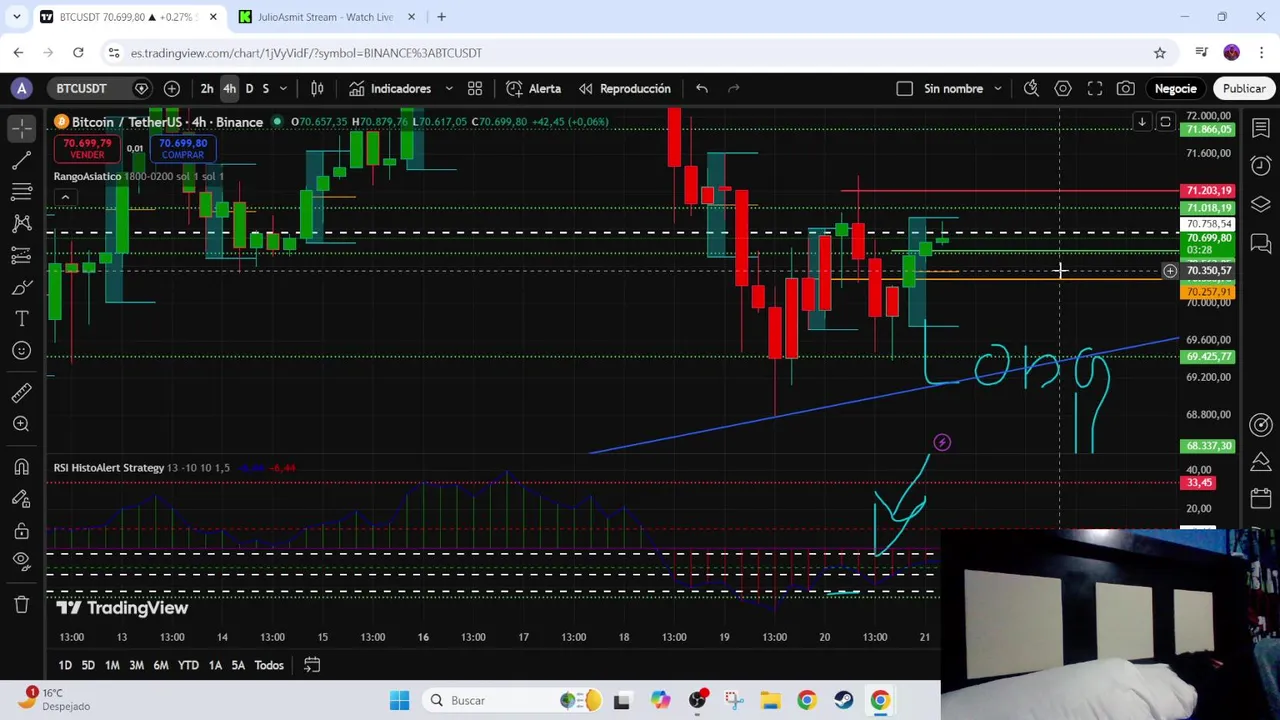The image size is (1280, 720).
Task: Select the 3M date range
Action: 136,665
